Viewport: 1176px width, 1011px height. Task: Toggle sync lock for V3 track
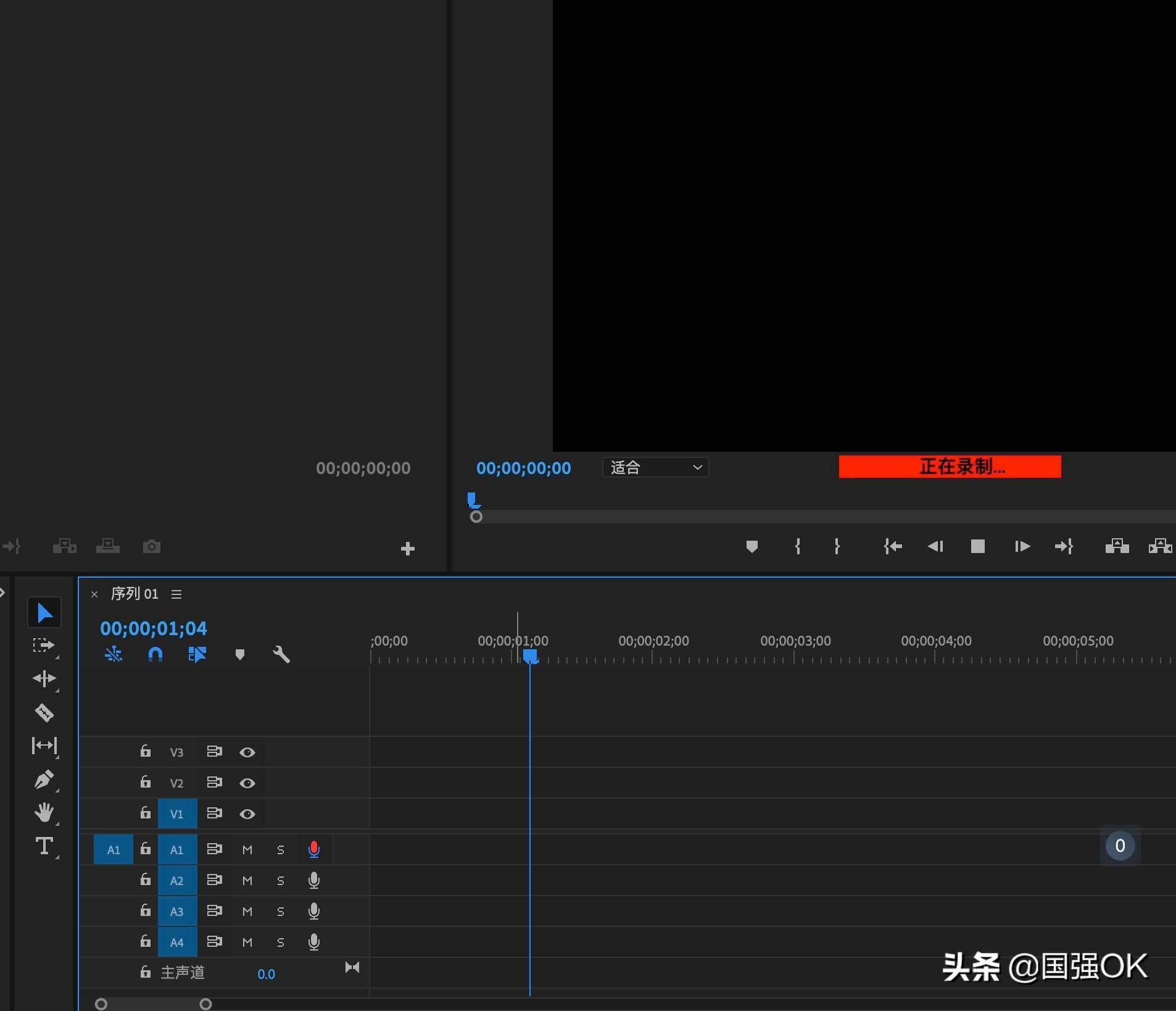214,752
